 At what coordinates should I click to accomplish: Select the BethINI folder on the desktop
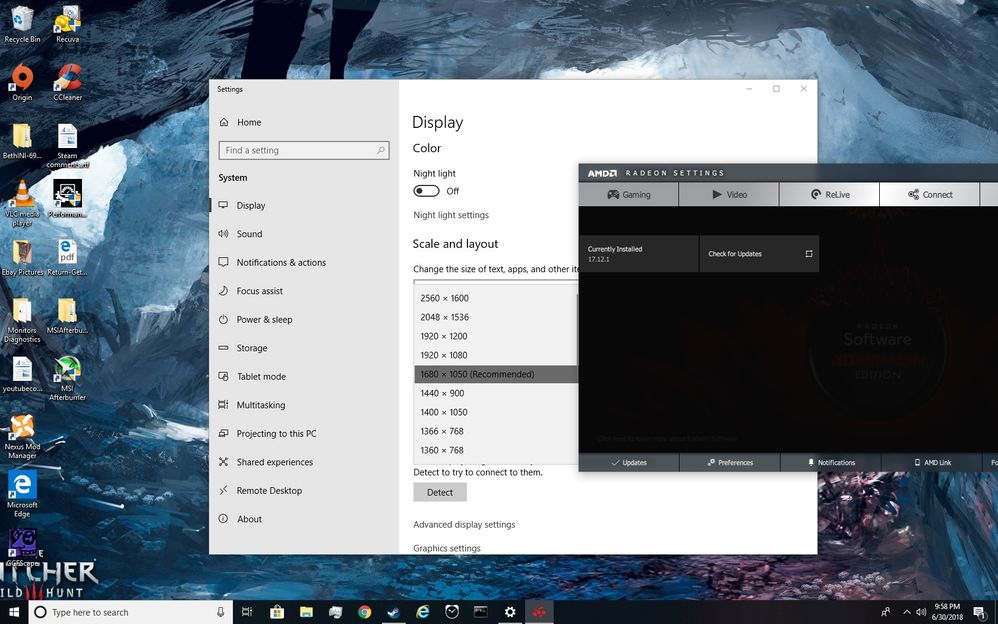[22, 141]
